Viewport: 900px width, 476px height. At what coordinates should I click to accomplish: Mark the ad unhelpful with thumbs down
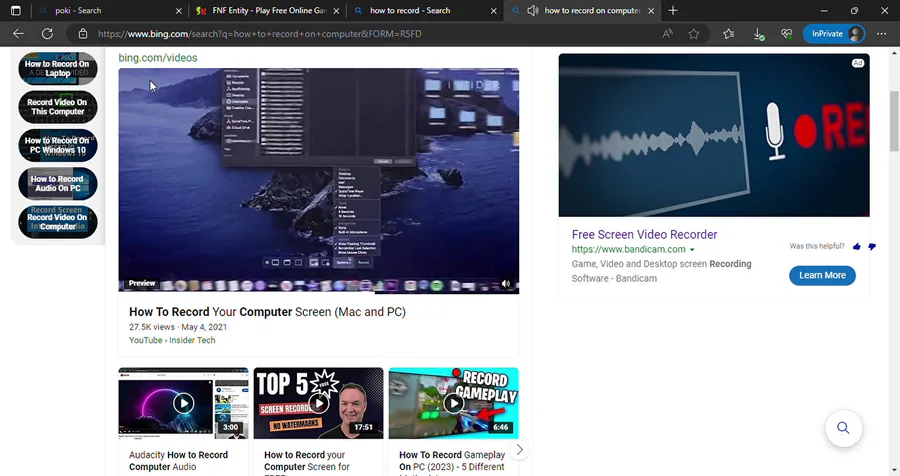tap(872, 246)
